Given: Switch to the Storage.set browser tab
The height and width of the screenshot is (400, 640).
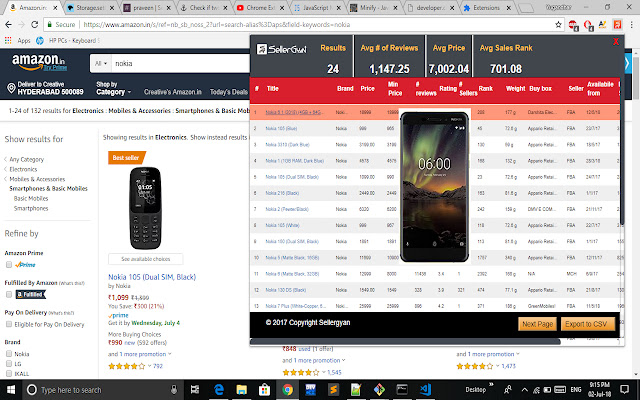Looking at the screenshot, I should (90, 7).
